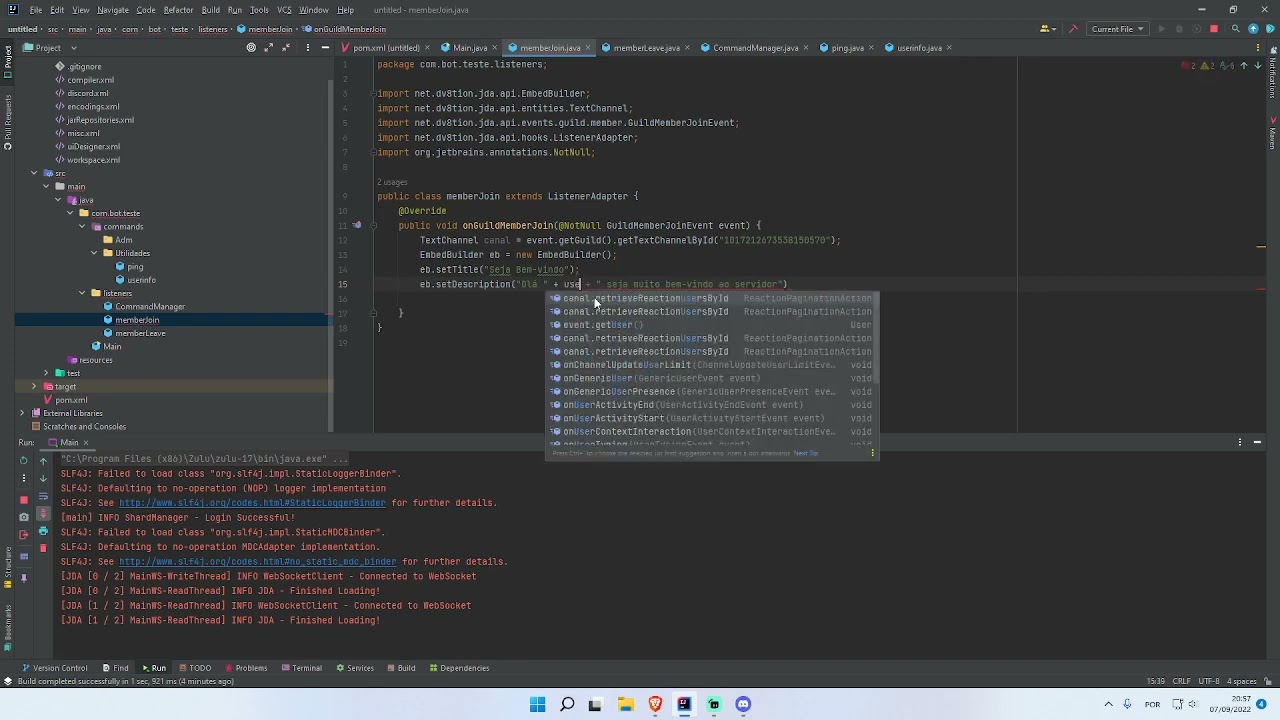
Task: Stop the running app from the top toolbar
Action: (1214, 29)
